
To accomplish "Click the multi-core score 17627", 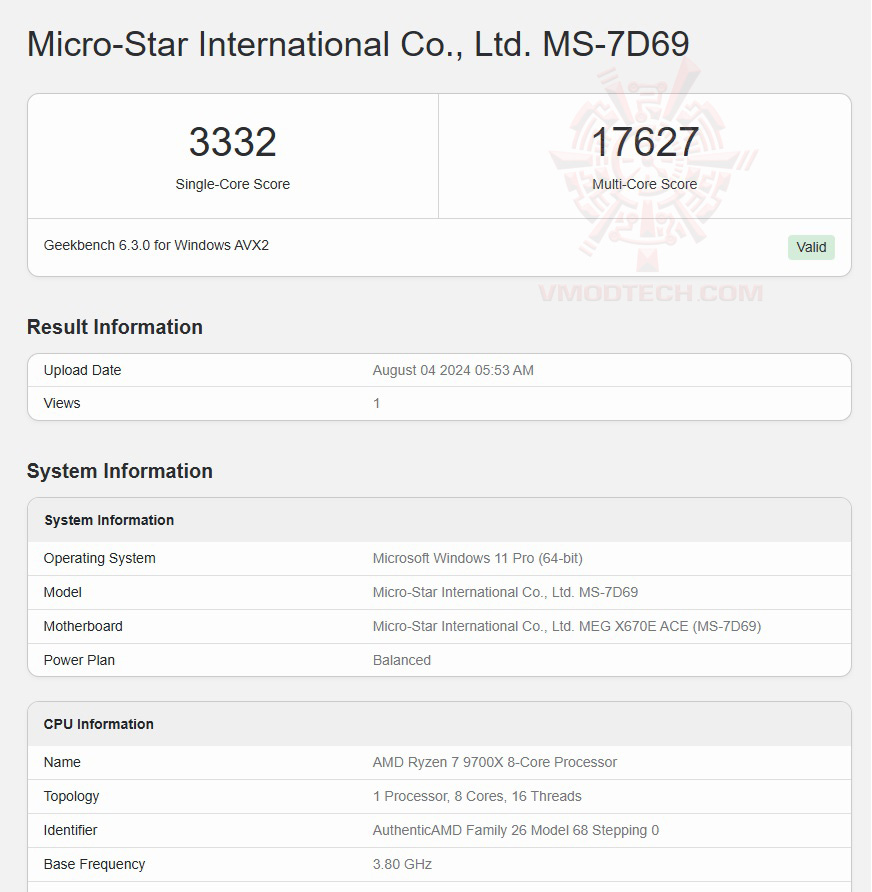I will tap(645, 142).
